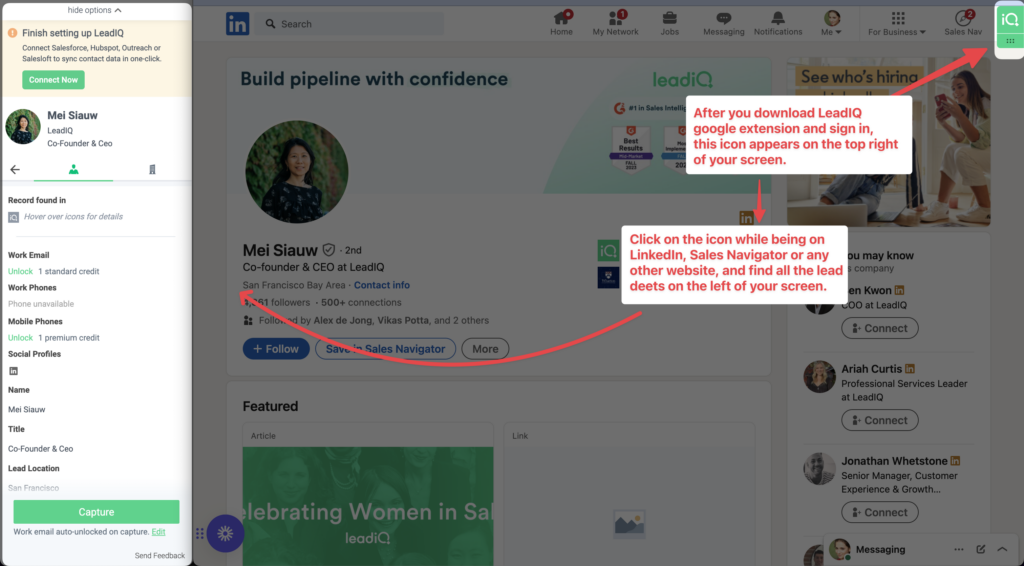The image size is (1024, 566).
Task: Click the LeadIQ extension icon
Action: [1010, 20]
